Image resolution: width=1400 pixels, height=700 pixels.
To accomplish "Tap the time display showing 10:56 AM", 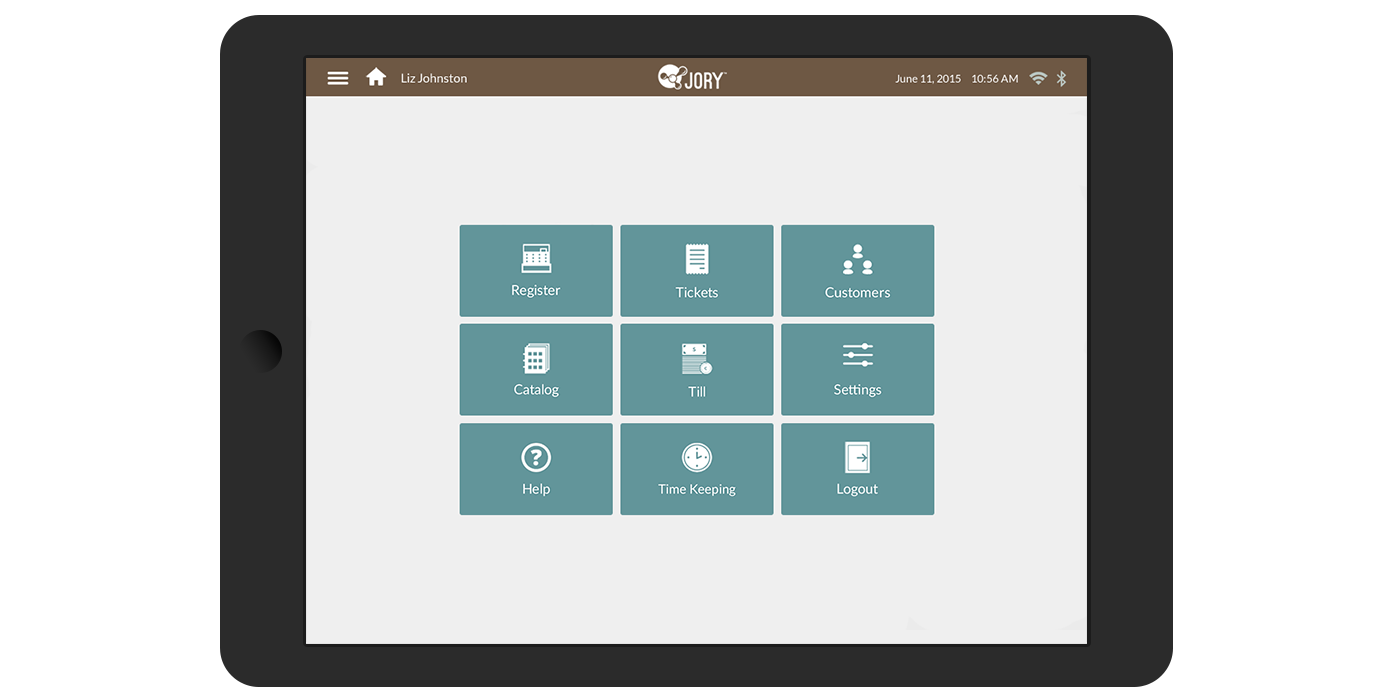I will [x=994, y=78].
